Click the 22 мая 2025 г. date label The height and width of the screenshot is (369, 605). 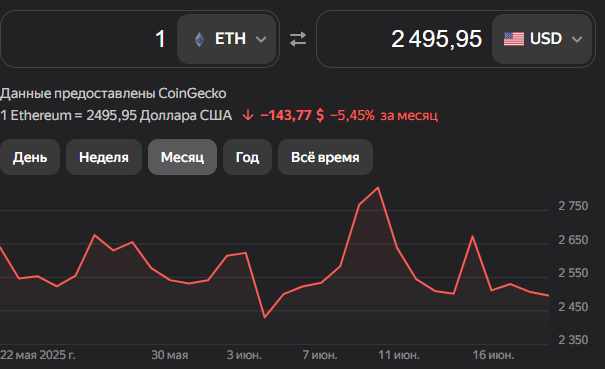(x=38, y=355)
